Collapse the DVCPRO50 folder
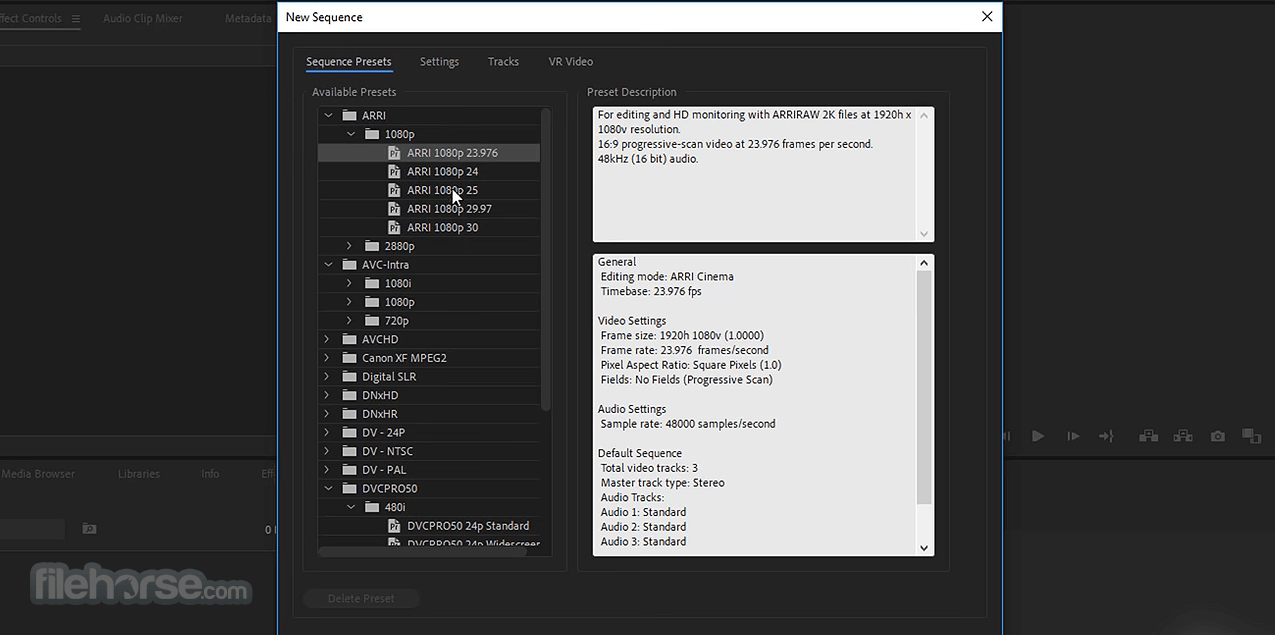The width and height of the screenshot is (1275, 635). pos(327,489)
